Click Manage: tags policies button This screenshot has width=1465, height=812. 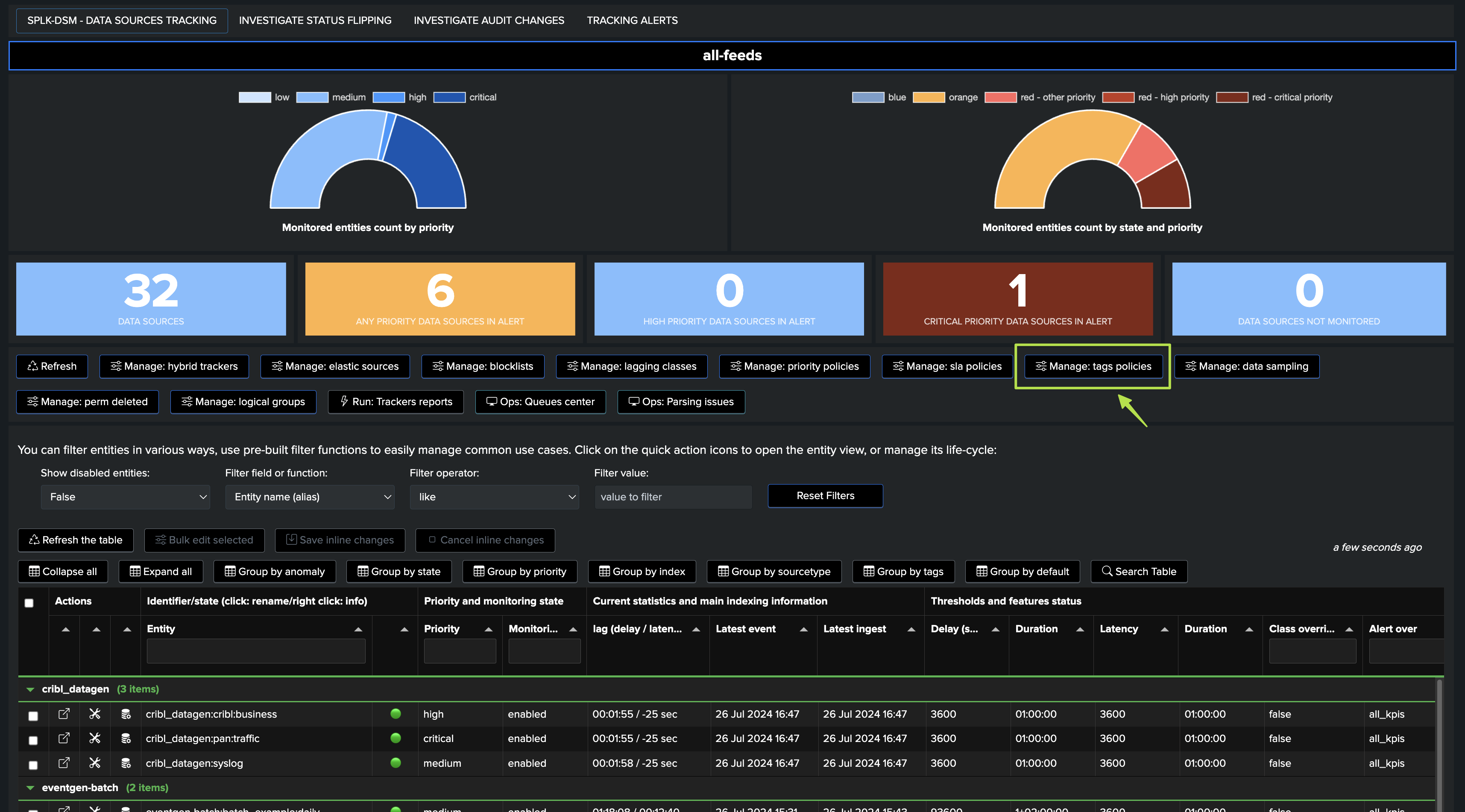tap(1093, 366)
